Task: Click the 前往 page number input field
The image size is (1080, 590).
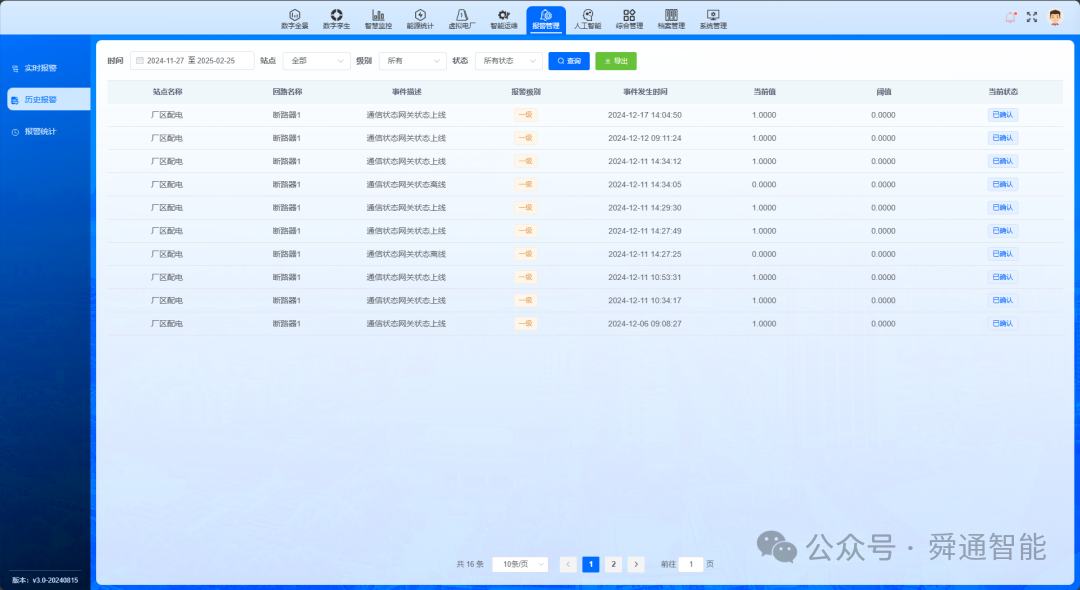Action: pos(691,564)
